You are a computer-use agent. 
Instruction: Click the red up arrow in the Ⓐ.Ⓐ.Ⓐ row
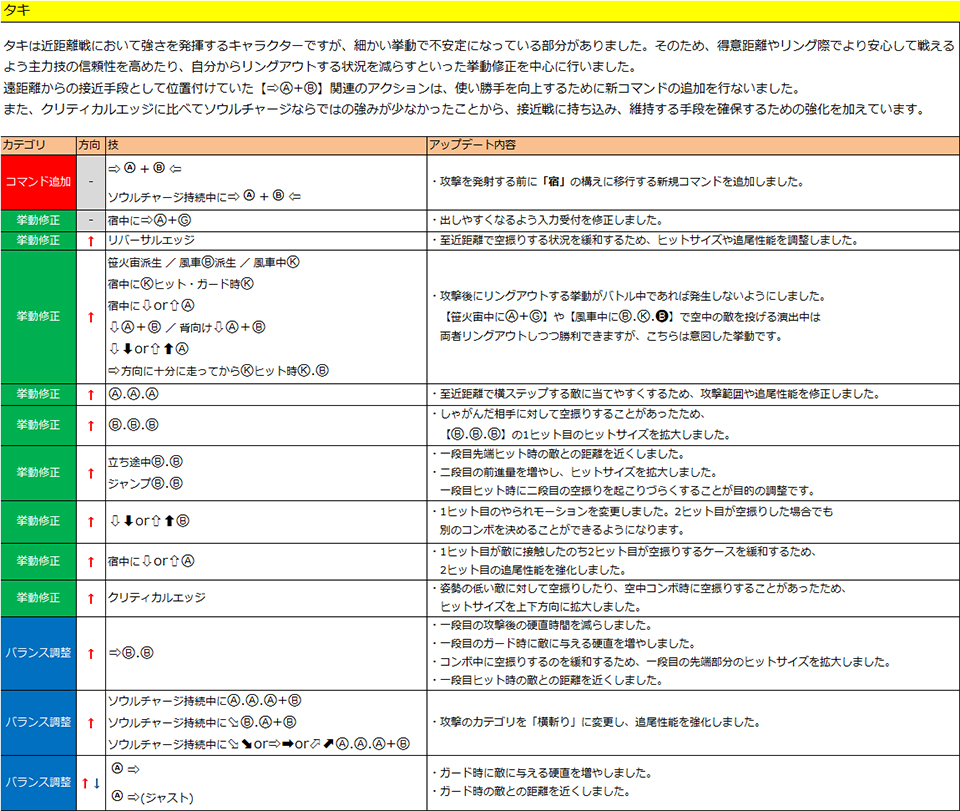pos(90,394)
